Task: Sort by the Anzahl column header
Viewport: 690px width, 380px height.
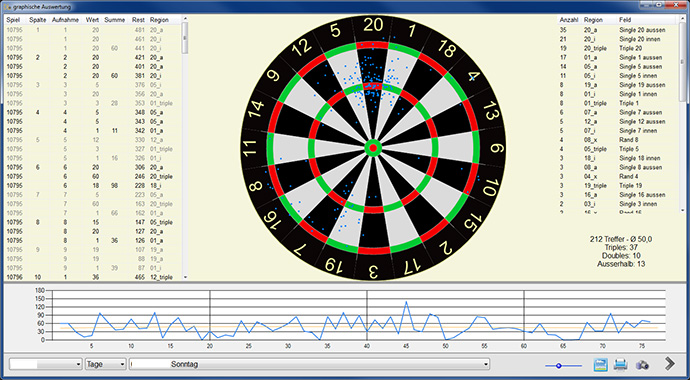Action: (x=569, y=20)
